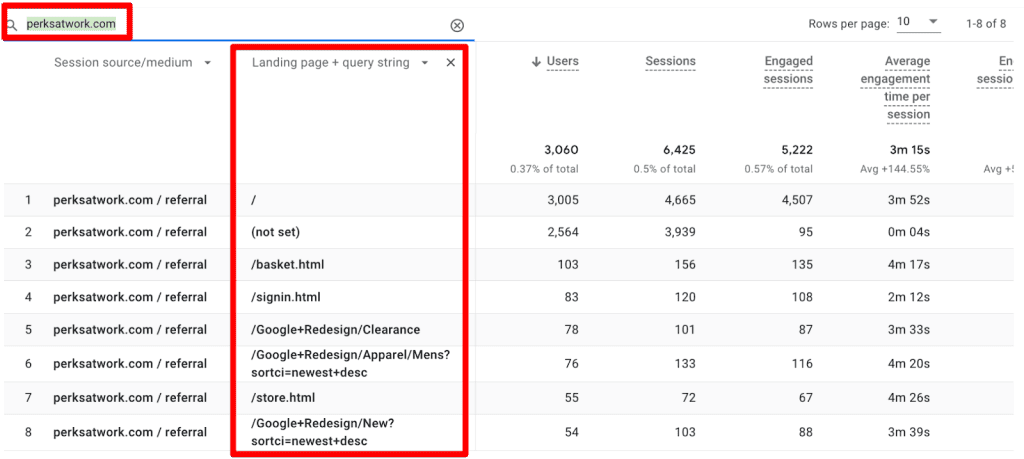This screenshot has height=459, width=1024.
Task: Click Sessions value 101 for Clearance
Action: 685,329
